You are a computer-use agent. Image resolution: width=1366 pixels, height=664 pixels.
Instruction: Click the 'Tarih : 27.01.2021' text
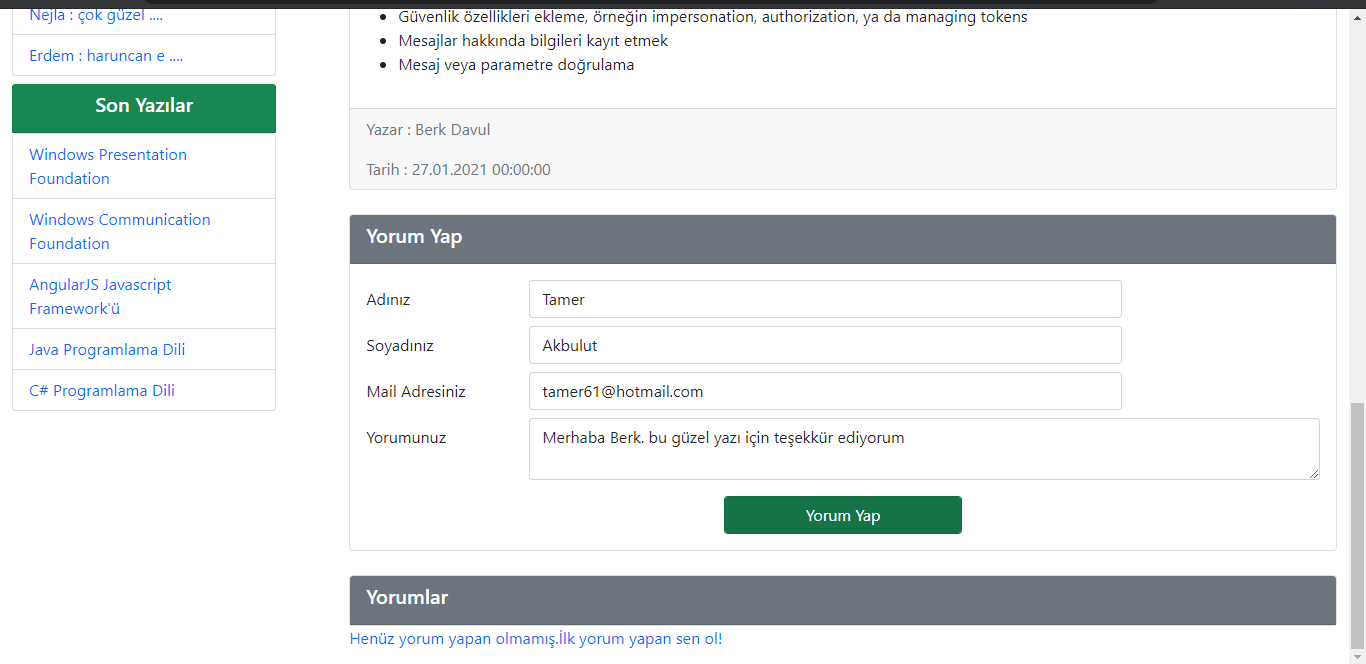point(458,170)
